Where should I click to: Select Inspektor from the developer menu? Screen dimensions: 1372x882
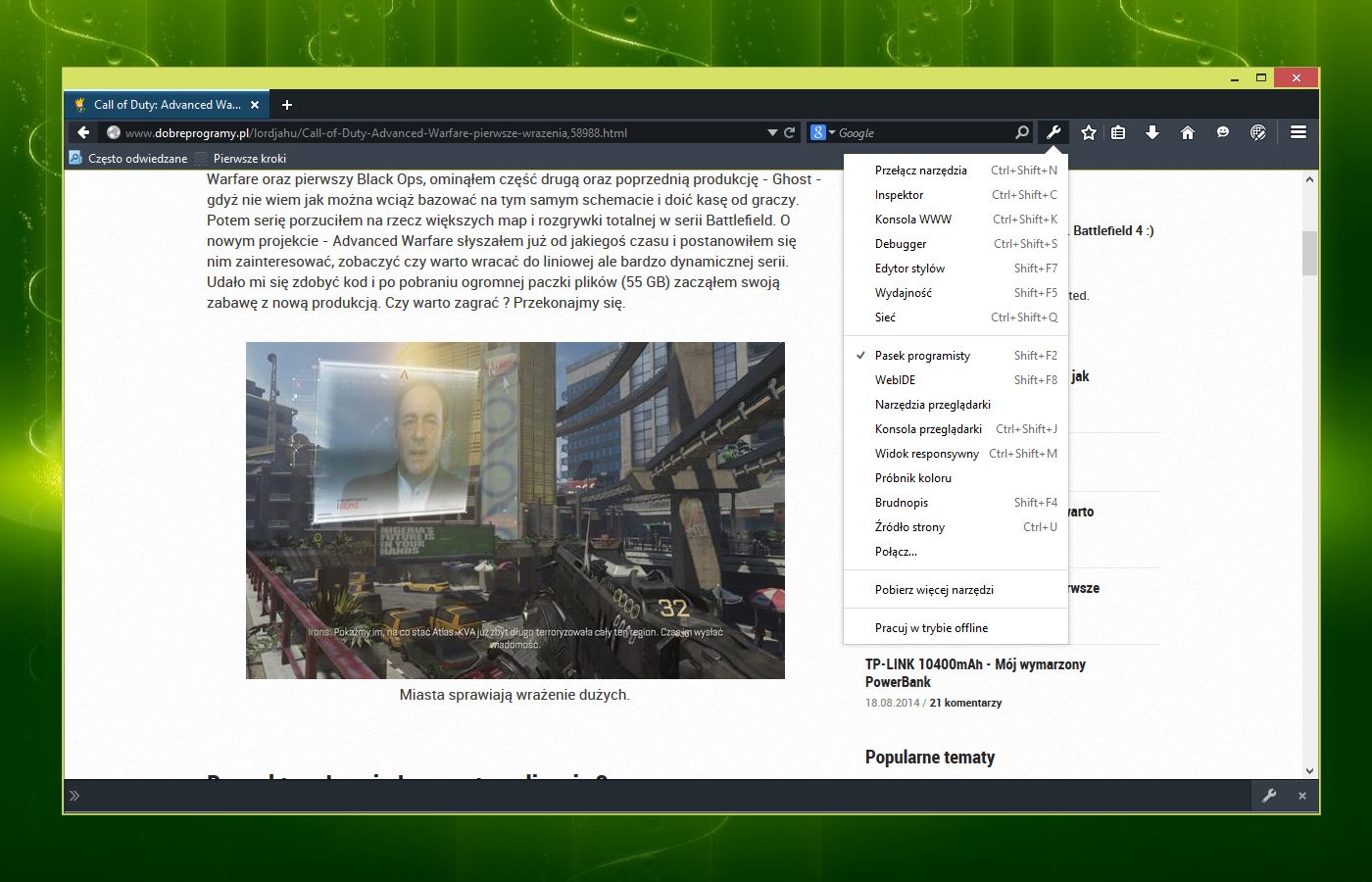click(955, 195)
